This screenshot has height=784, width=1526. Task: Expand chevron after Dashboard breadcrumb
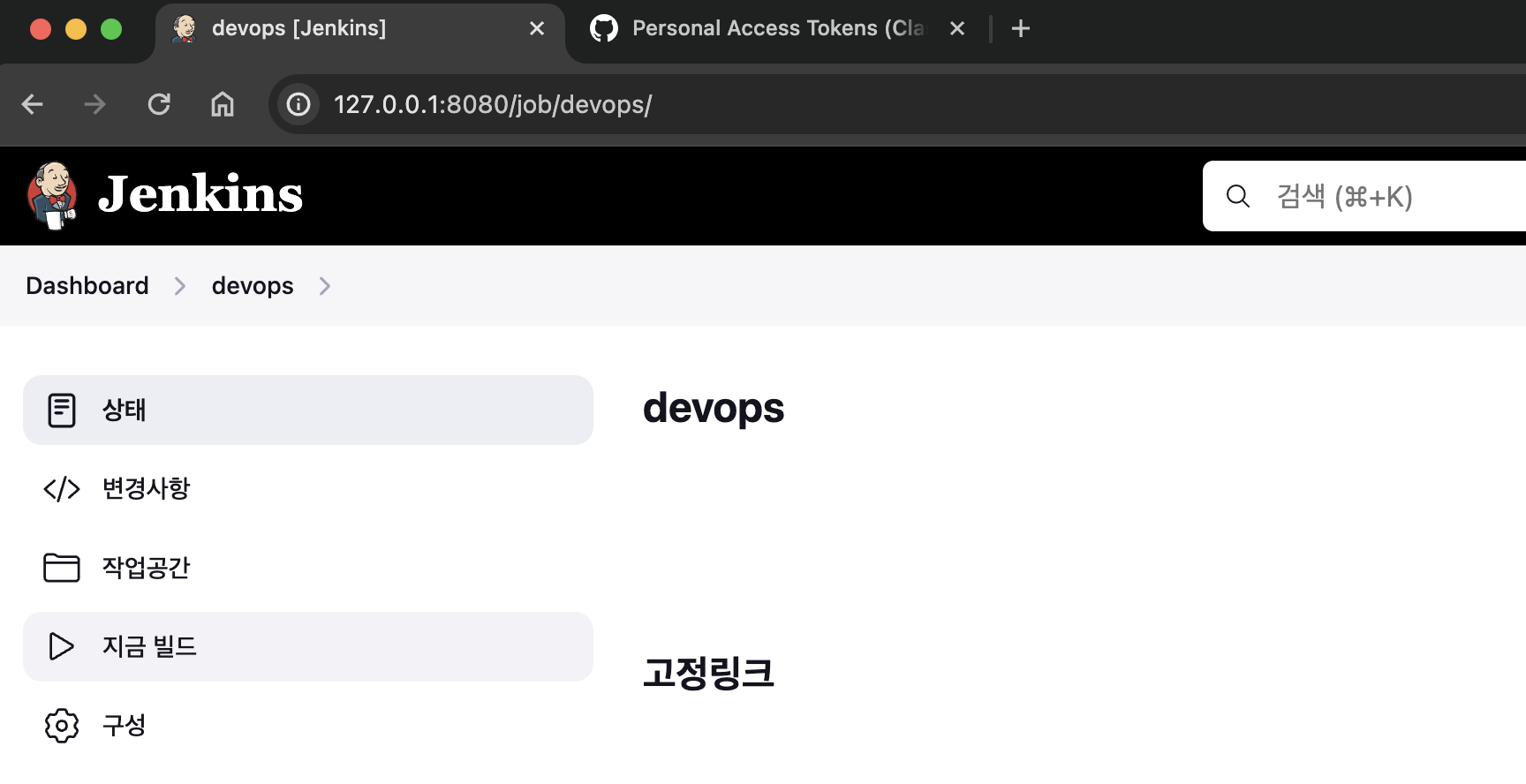coord(180,286)
